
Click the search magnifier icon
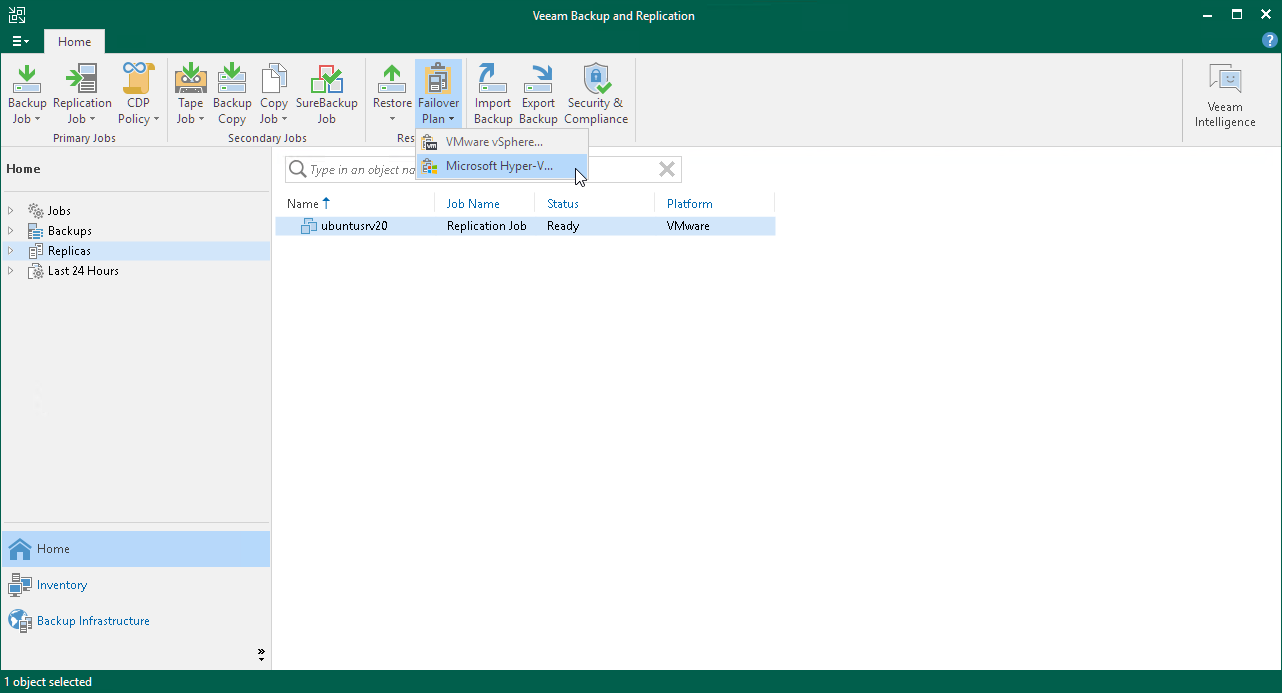point(297,170)
